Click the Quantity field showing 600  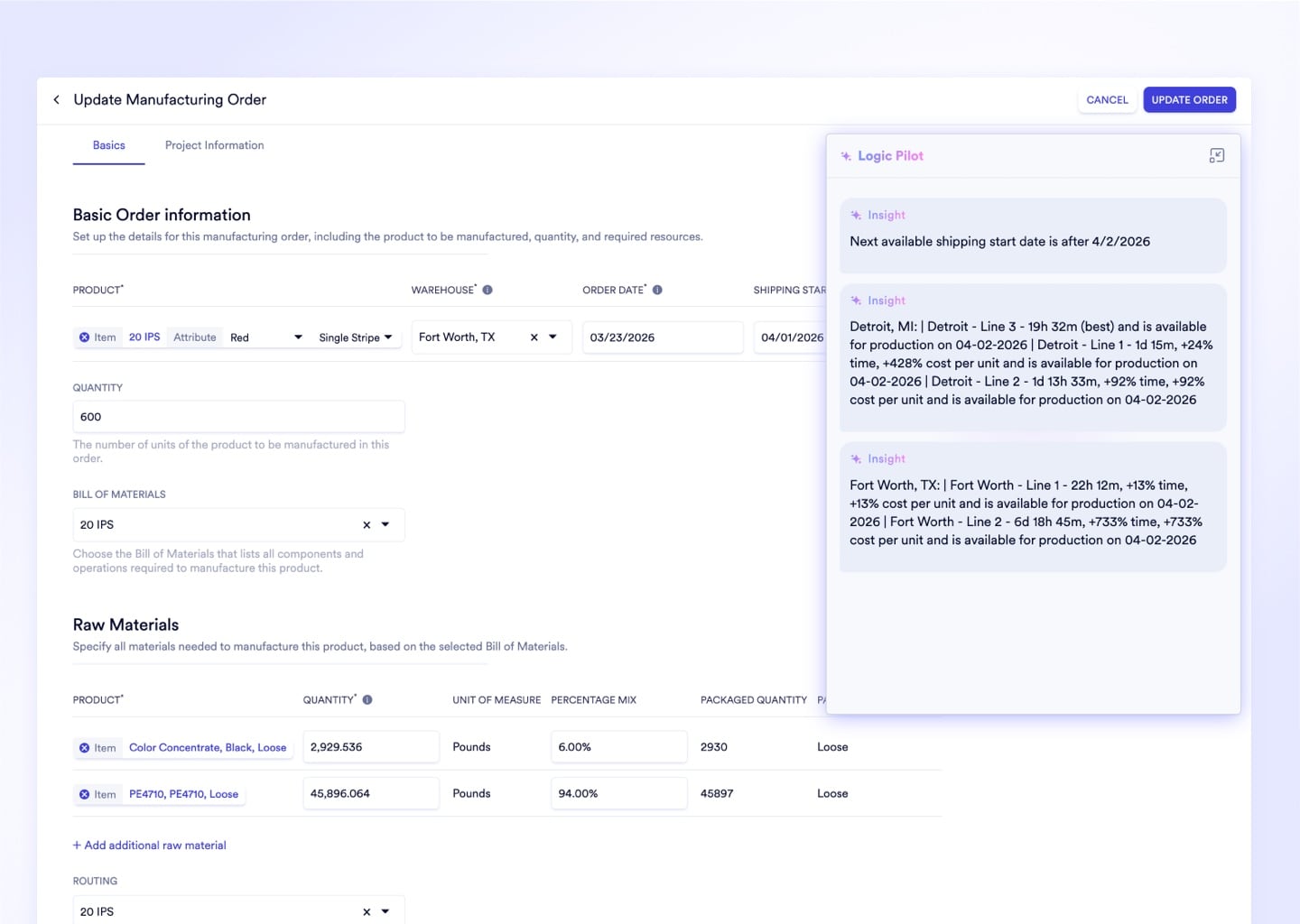(238, 416)
